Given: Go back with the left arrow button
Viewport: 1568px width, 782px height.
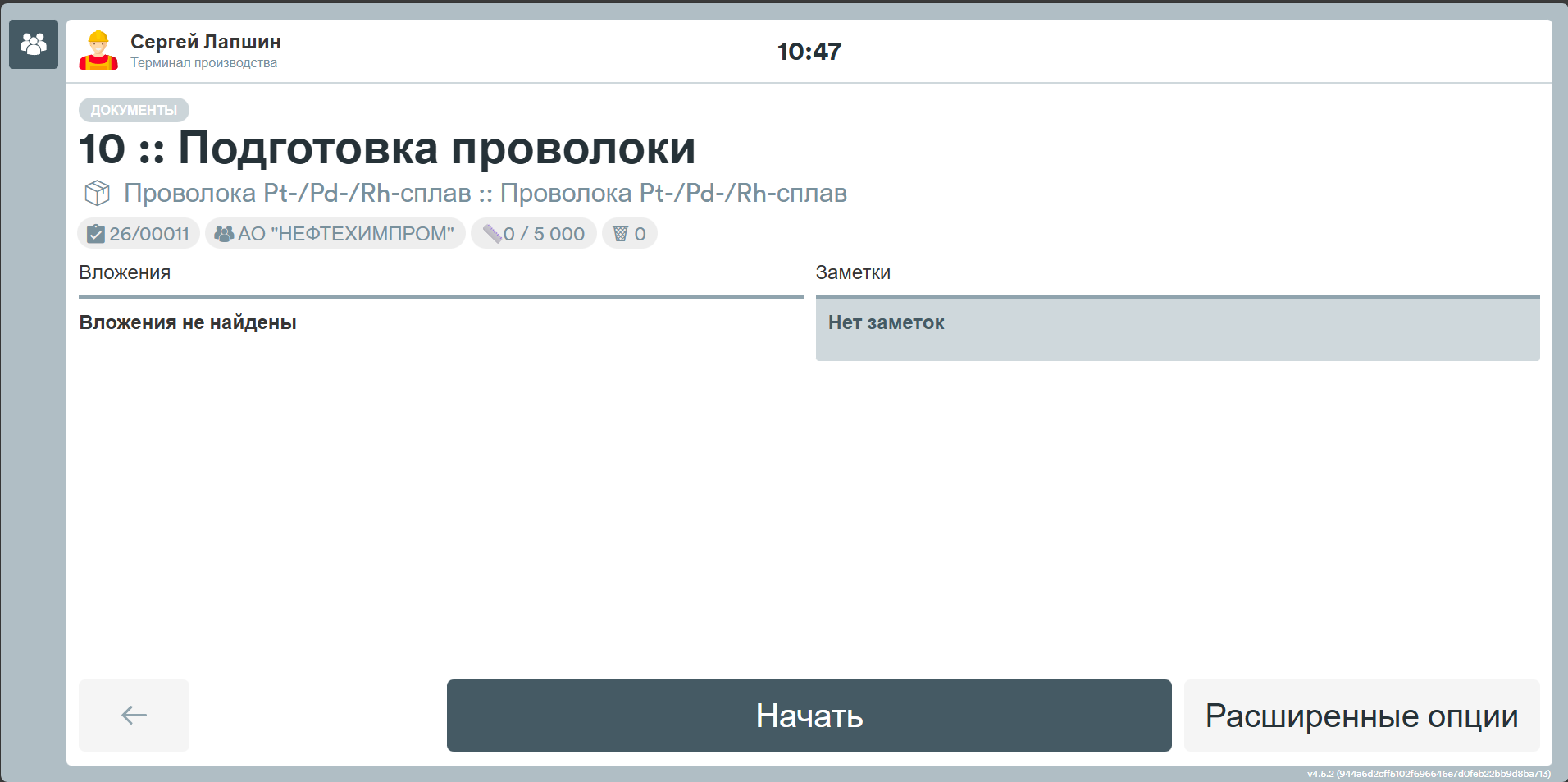Looking at the screenshot, I should click(x=134, y=716).
